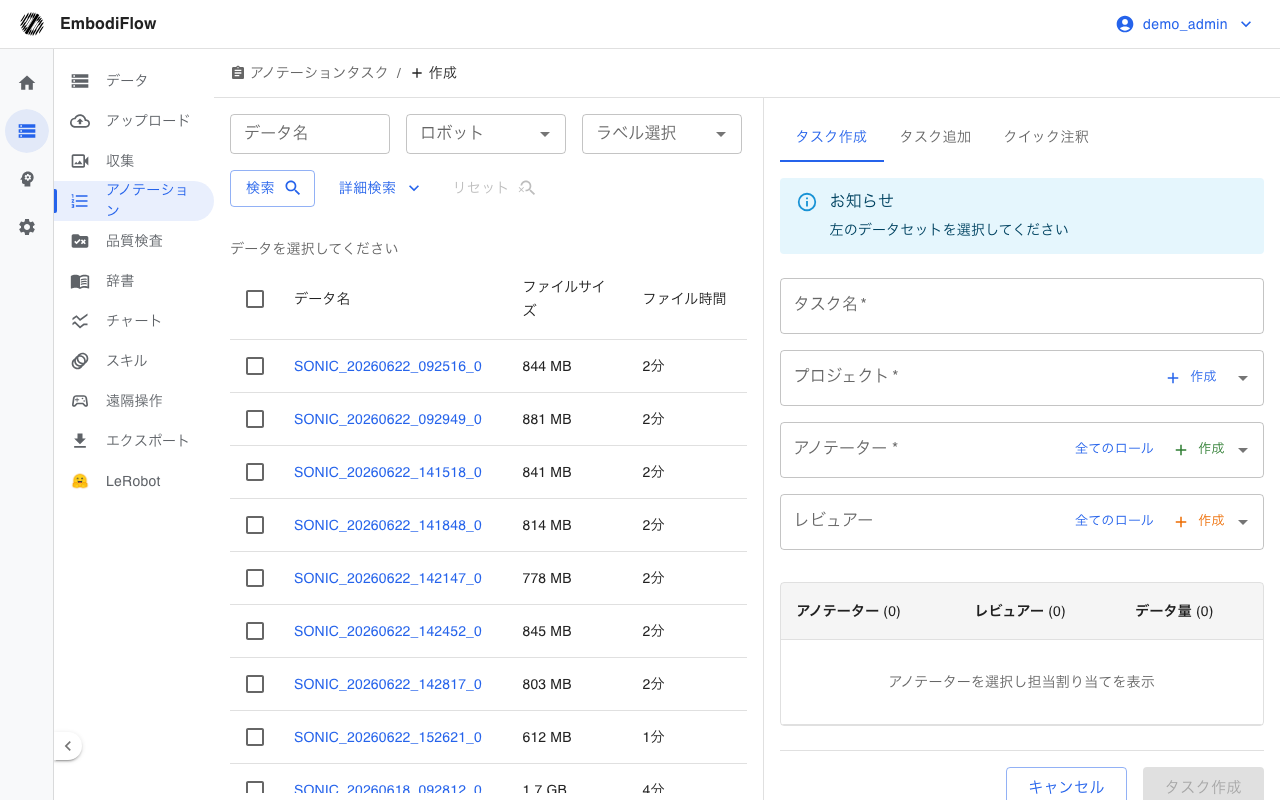Viewport: 1280px width, 800px height.
Task: Open the AI head icon in the left rail
Action: coord(27,179)
